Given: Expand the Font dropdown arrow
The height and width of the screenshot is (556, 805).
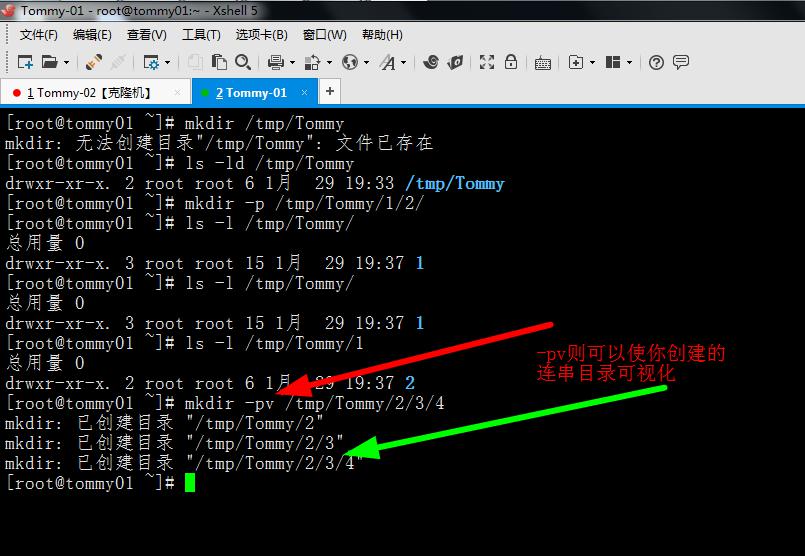Looking at the screenshot, I should [x=404, y=63].
